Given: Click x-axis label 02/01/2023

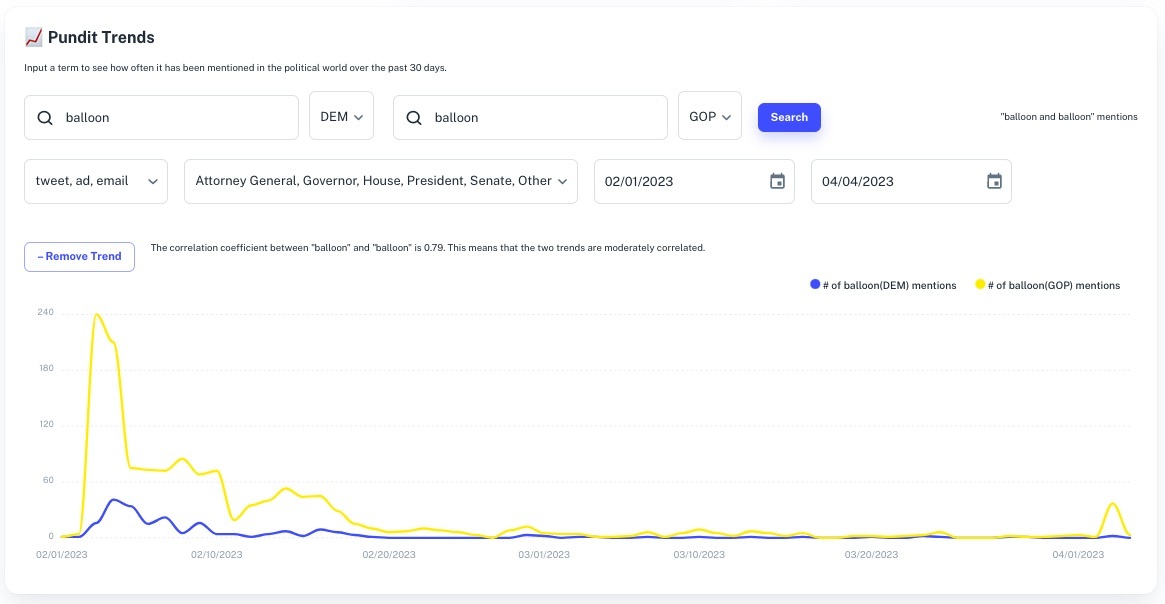Looking at the screenshot, I should click(x=62, y=554).
